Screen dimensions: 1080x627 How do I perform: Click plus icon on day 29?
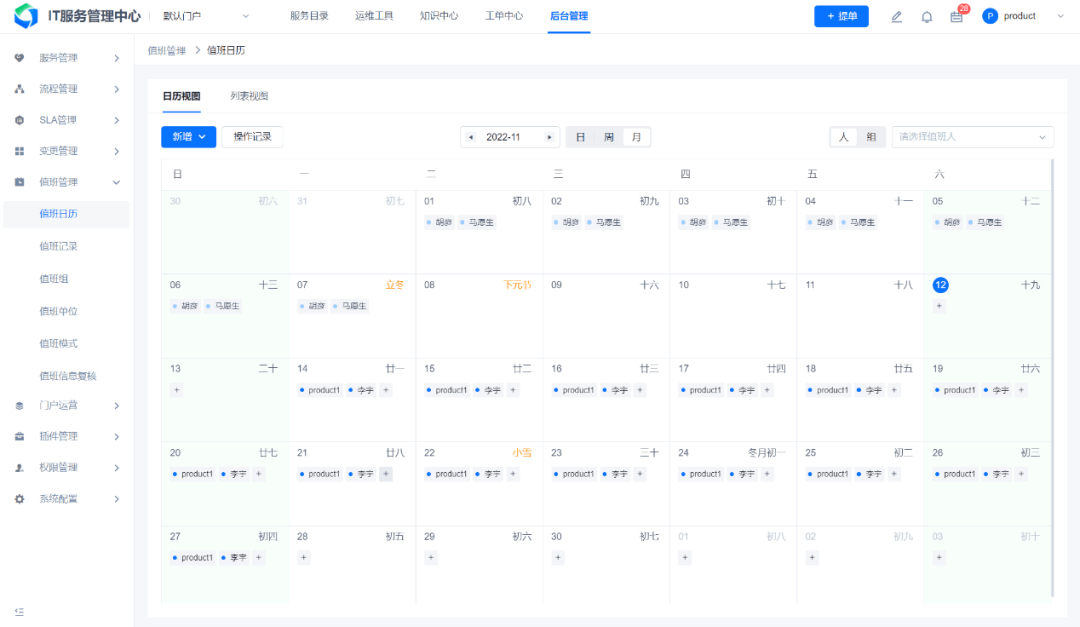[430, 557]
